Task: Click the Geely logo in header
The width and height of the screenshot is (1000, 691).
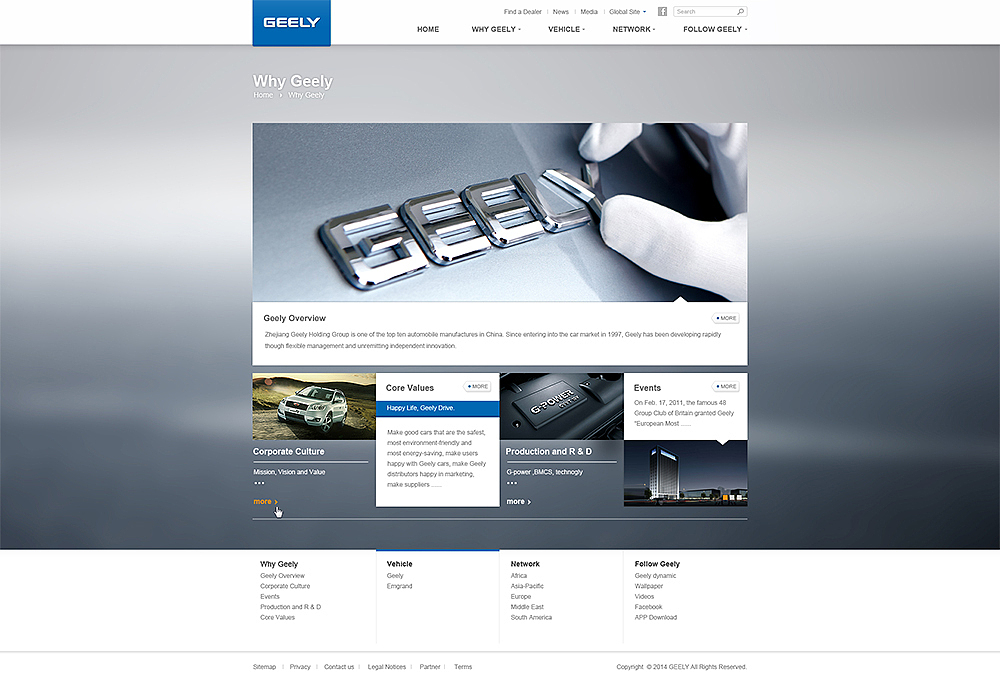Action: click(291, 23)
